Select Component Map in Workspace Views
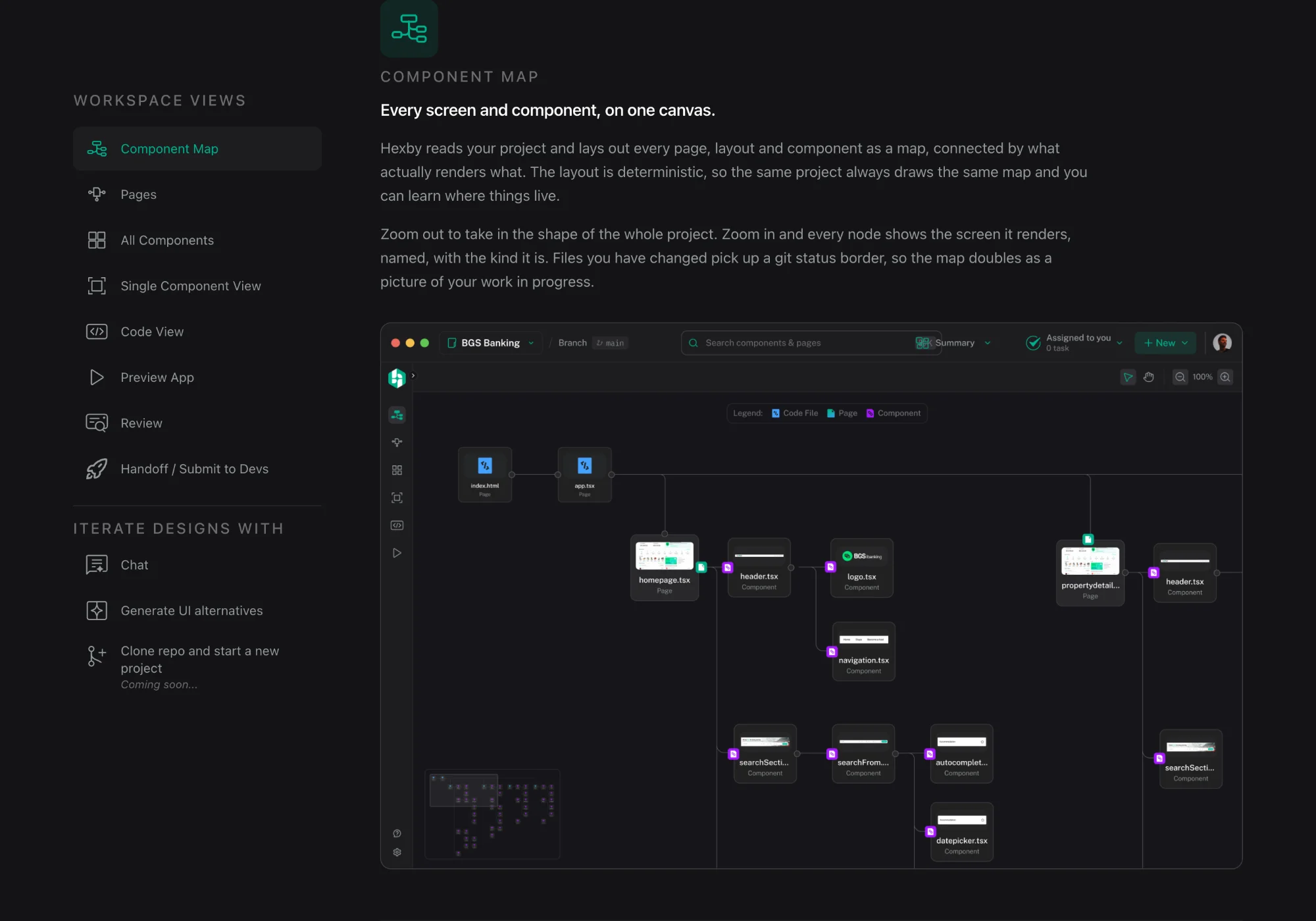Image resolution: width=1316 pixels, height=921 pixels. tap(197, 149)
